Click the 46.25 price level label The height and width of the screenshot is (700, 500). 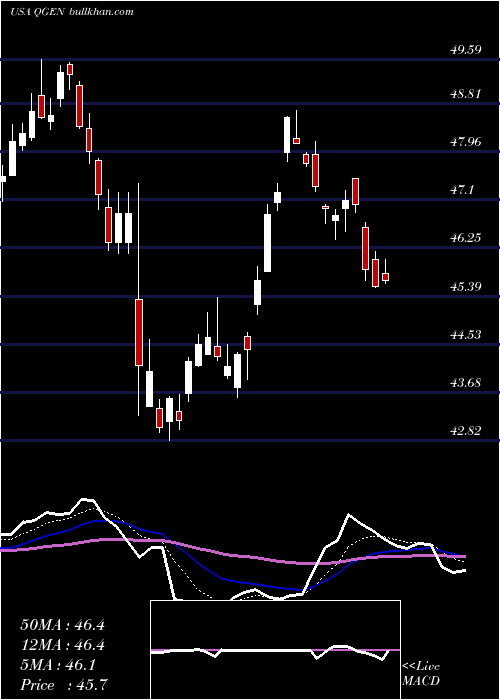(x=465, y=238)
